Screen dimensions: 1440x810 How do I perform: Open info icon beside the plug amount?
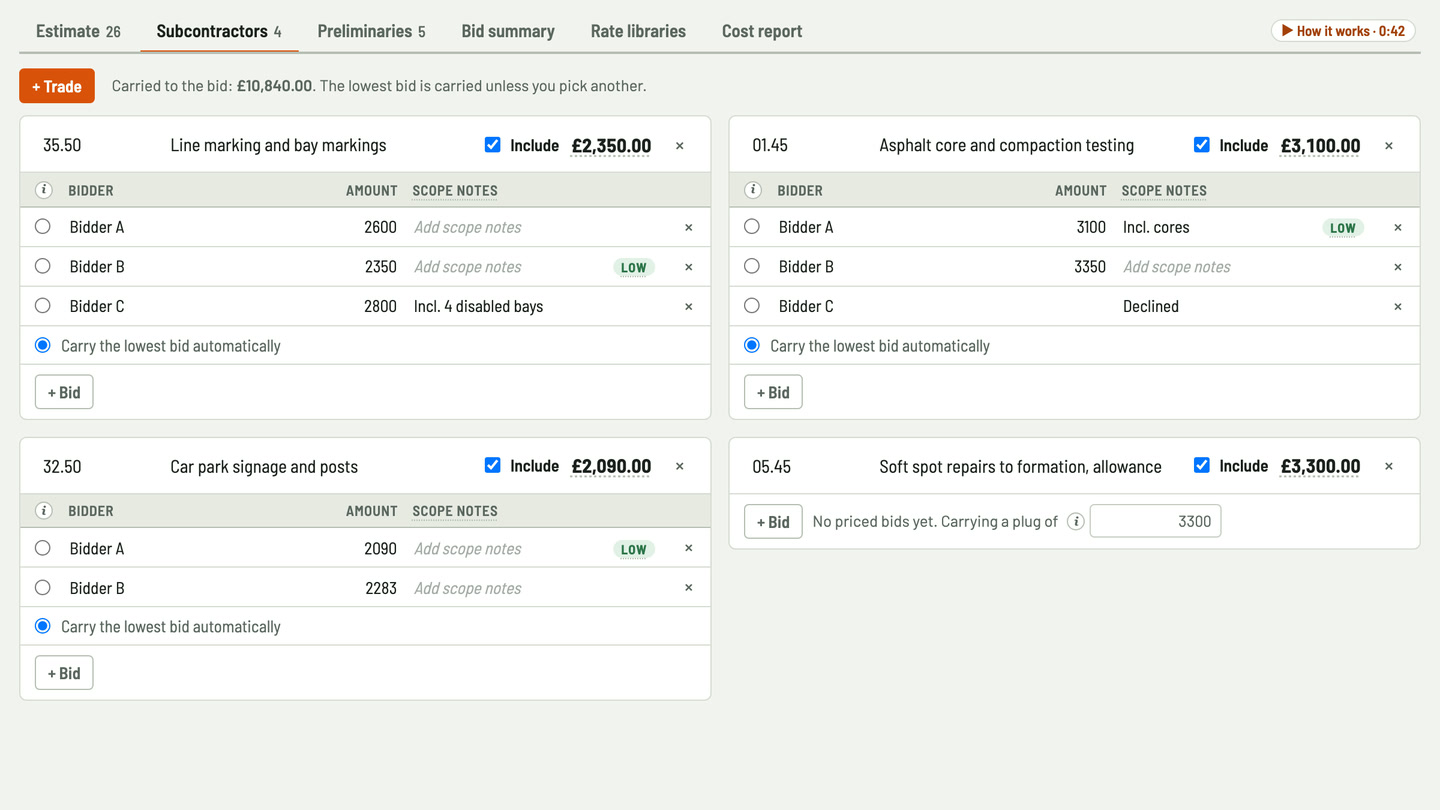pyautogui.click(x=1076, y=521)
